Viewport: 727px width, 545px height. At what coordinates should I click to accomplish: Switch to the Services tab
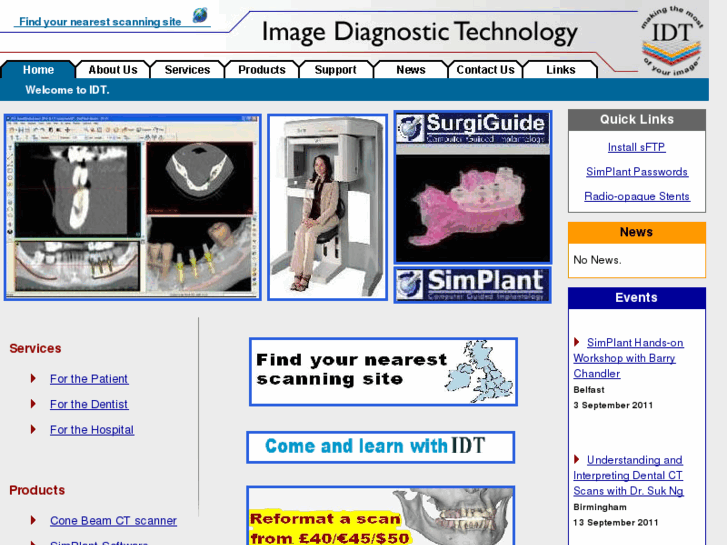pos(187,70)
